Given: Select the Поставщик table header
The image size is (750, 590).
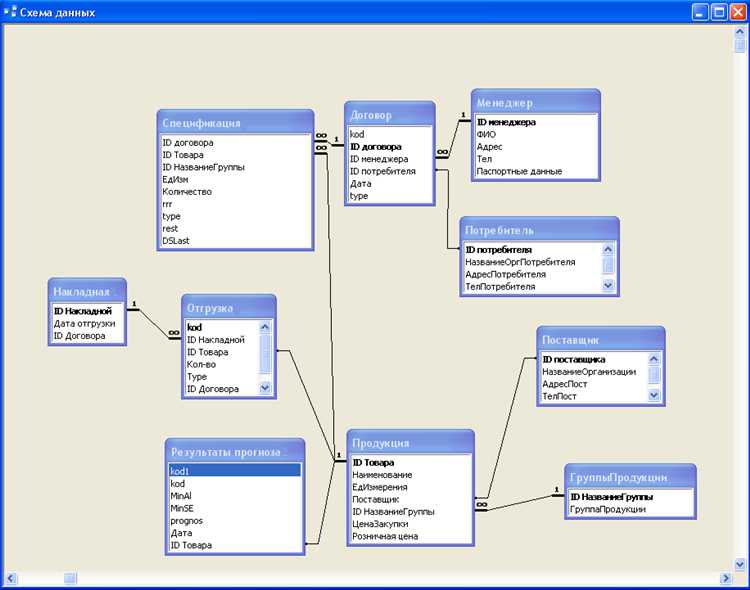Looking at the screenshot, I should click(600, 340).
